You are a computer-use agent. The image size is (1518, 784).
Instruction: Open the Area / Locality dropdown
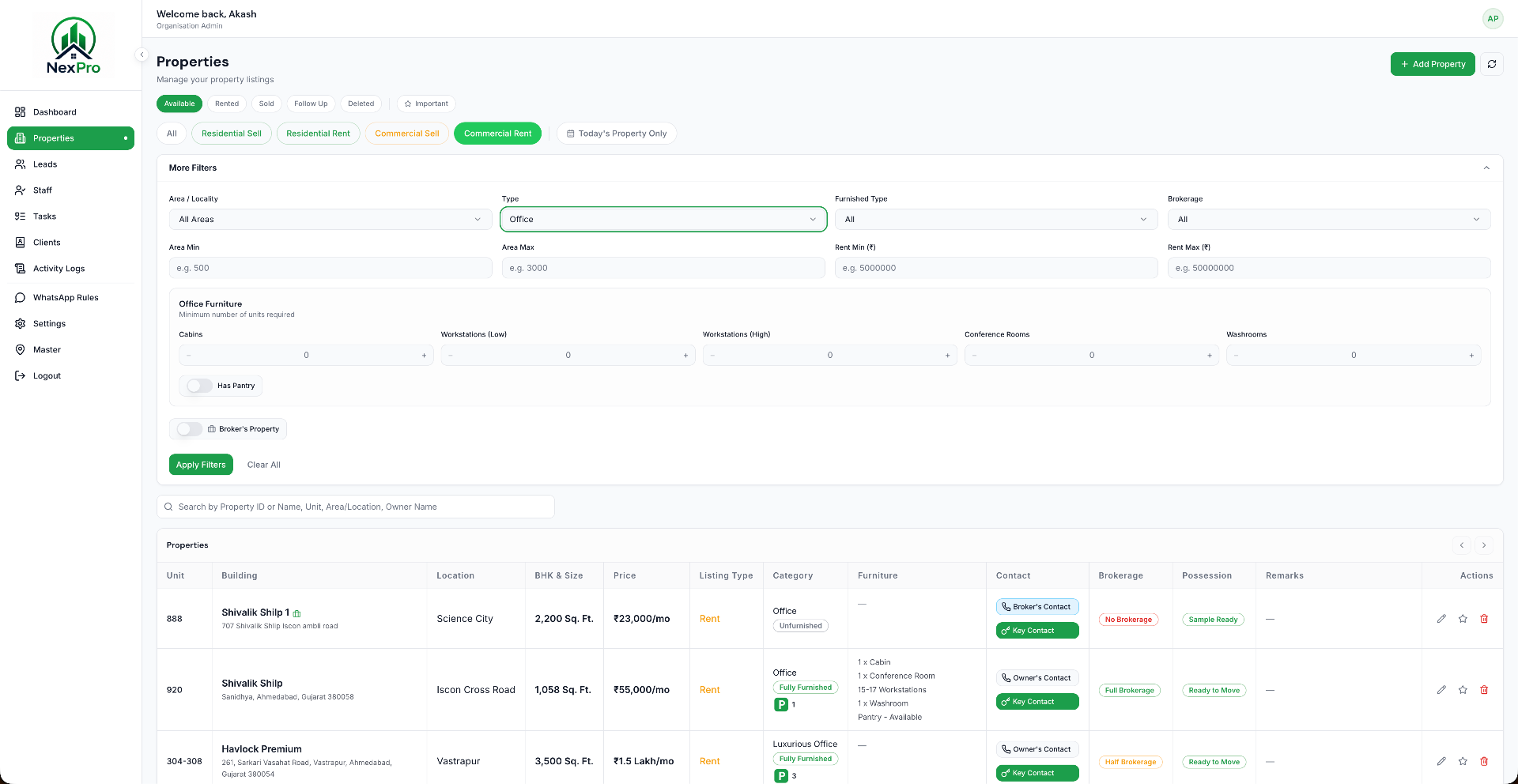[330, 220]
